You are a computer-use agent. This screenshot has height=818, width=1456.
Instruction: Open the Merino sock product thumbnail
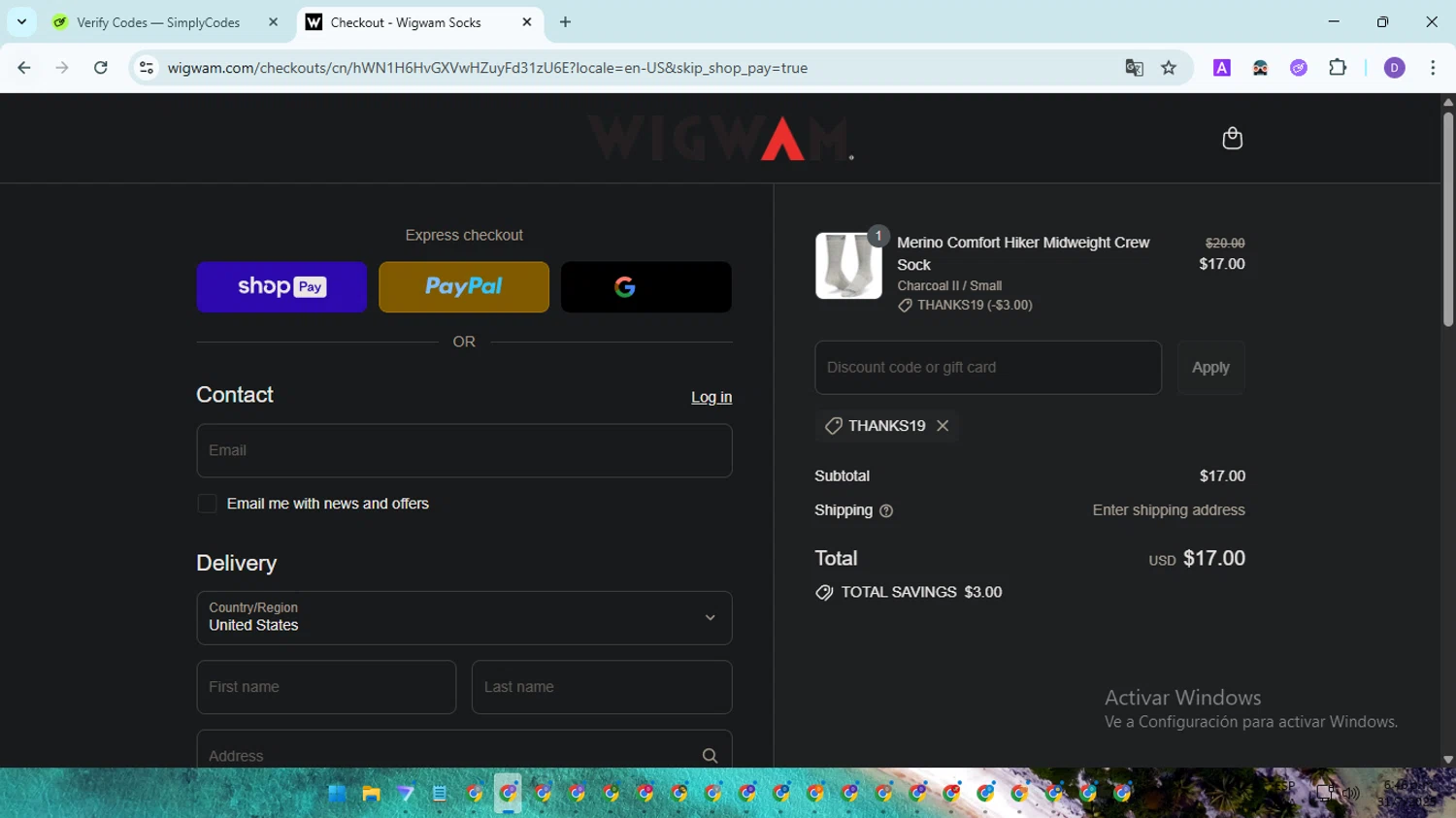(848, 266)
